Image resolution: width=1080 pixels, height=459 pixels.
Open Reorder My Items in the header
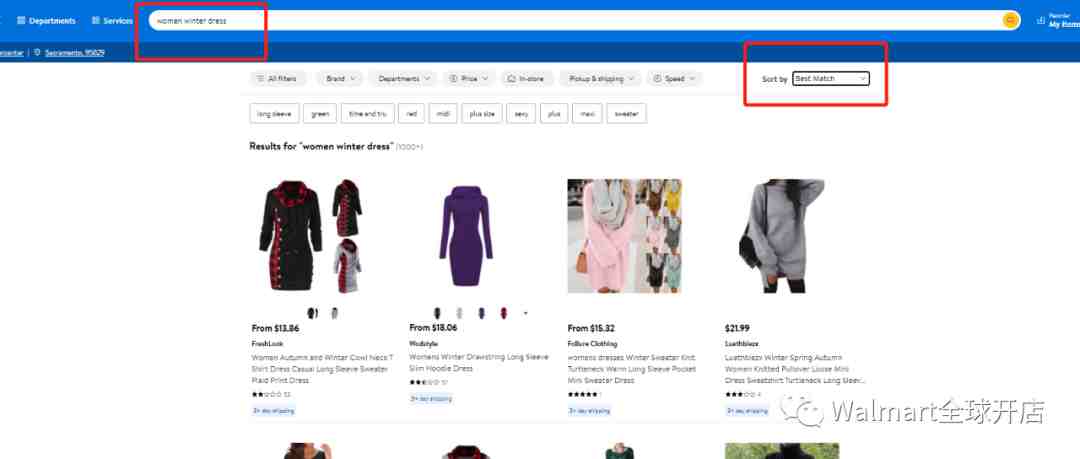(1059, 21)
